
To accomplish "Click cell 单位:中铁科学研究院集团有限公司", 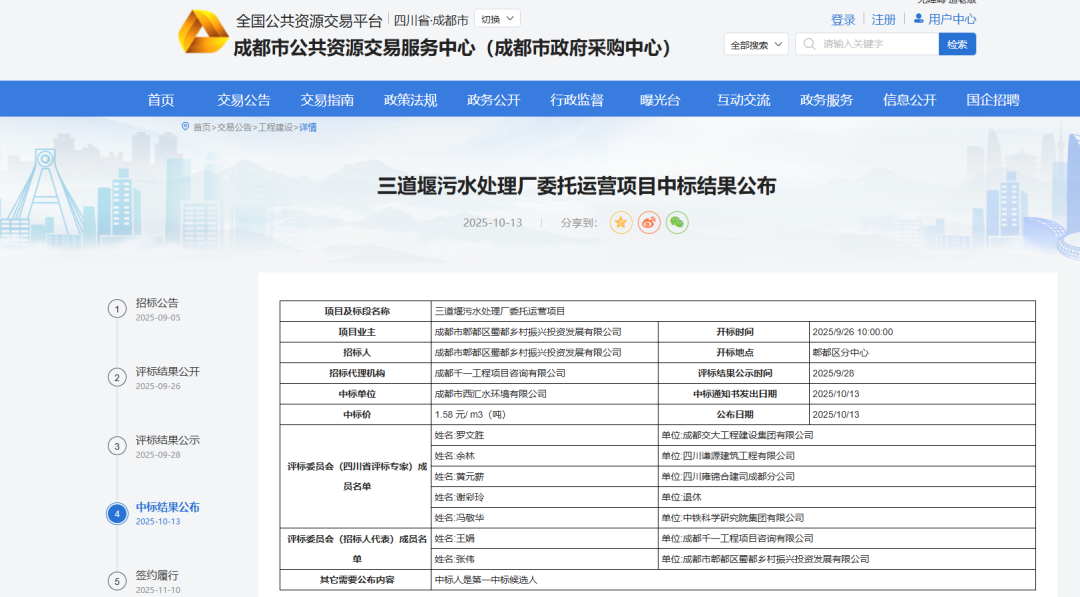I will [847, 518].
